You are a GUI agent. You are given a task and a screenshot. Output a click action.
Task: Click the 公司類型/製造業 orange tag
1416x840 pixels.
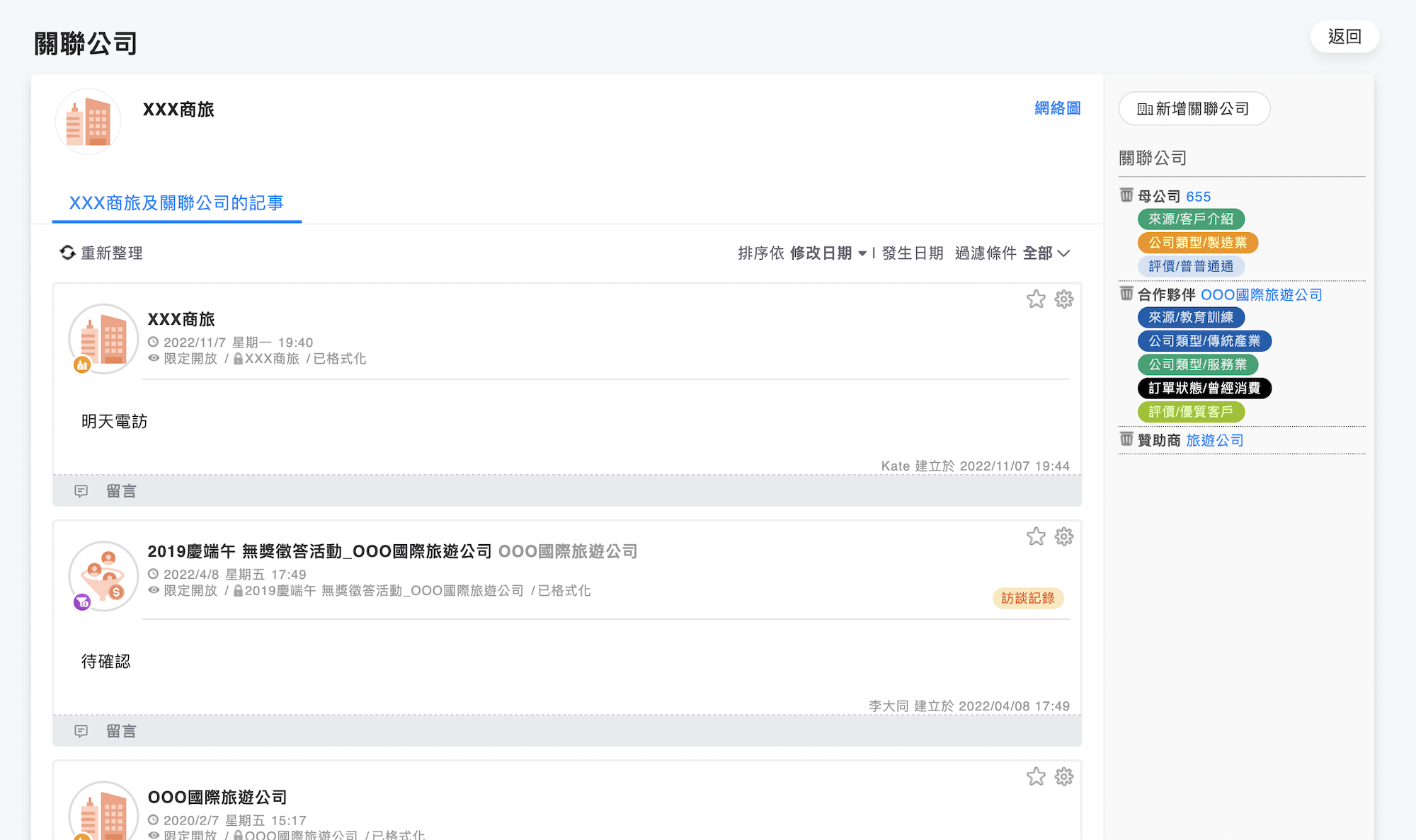click(1198, 243)
